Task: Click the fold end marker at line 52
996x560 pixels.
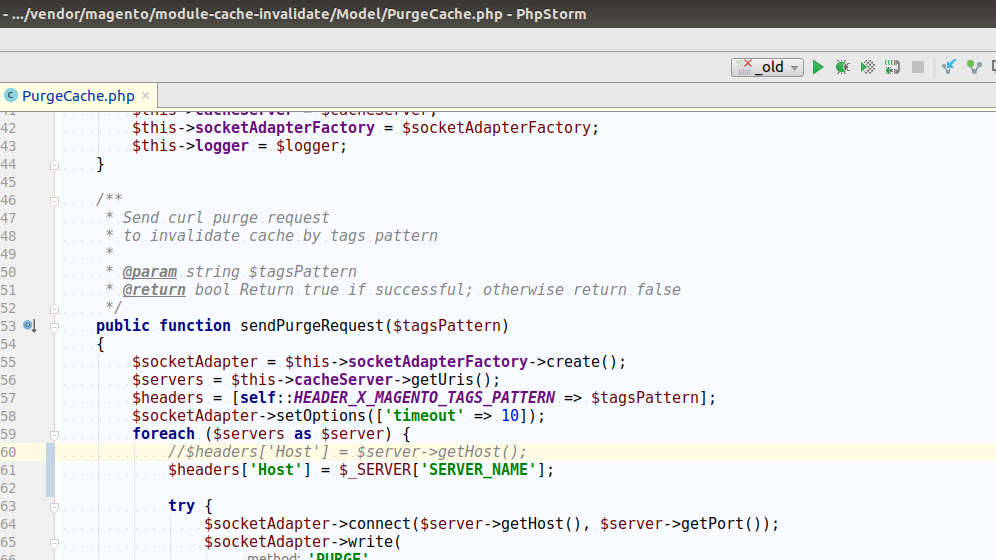Action: (54, 309)
